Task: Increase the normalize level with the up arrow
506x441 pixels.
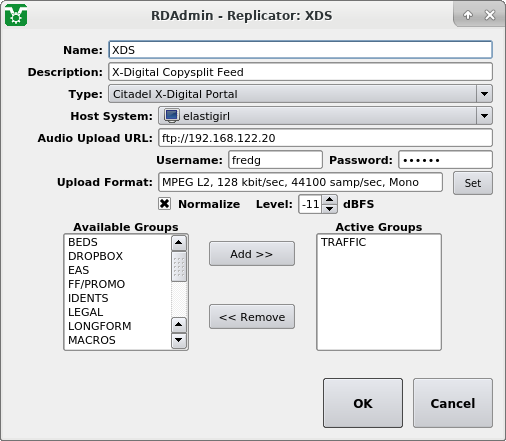Action: coord(329,200)
